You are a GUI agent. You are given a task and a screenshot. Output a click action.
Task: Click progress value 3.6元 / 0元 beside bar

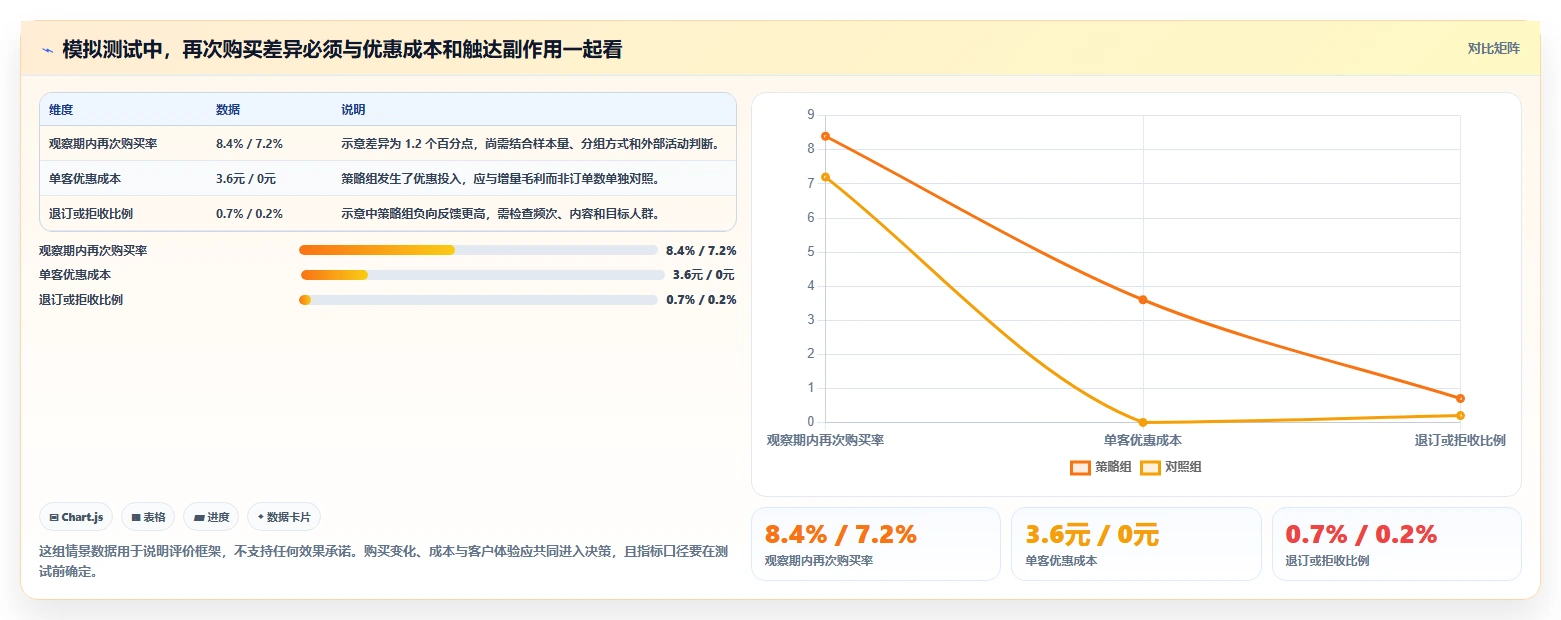click(704, 275)
